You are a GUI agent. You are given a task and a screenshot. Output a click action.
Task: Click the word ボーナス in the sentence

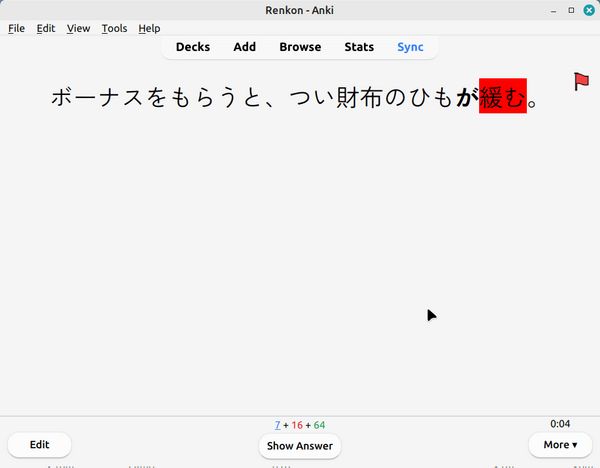pos(97,97)
